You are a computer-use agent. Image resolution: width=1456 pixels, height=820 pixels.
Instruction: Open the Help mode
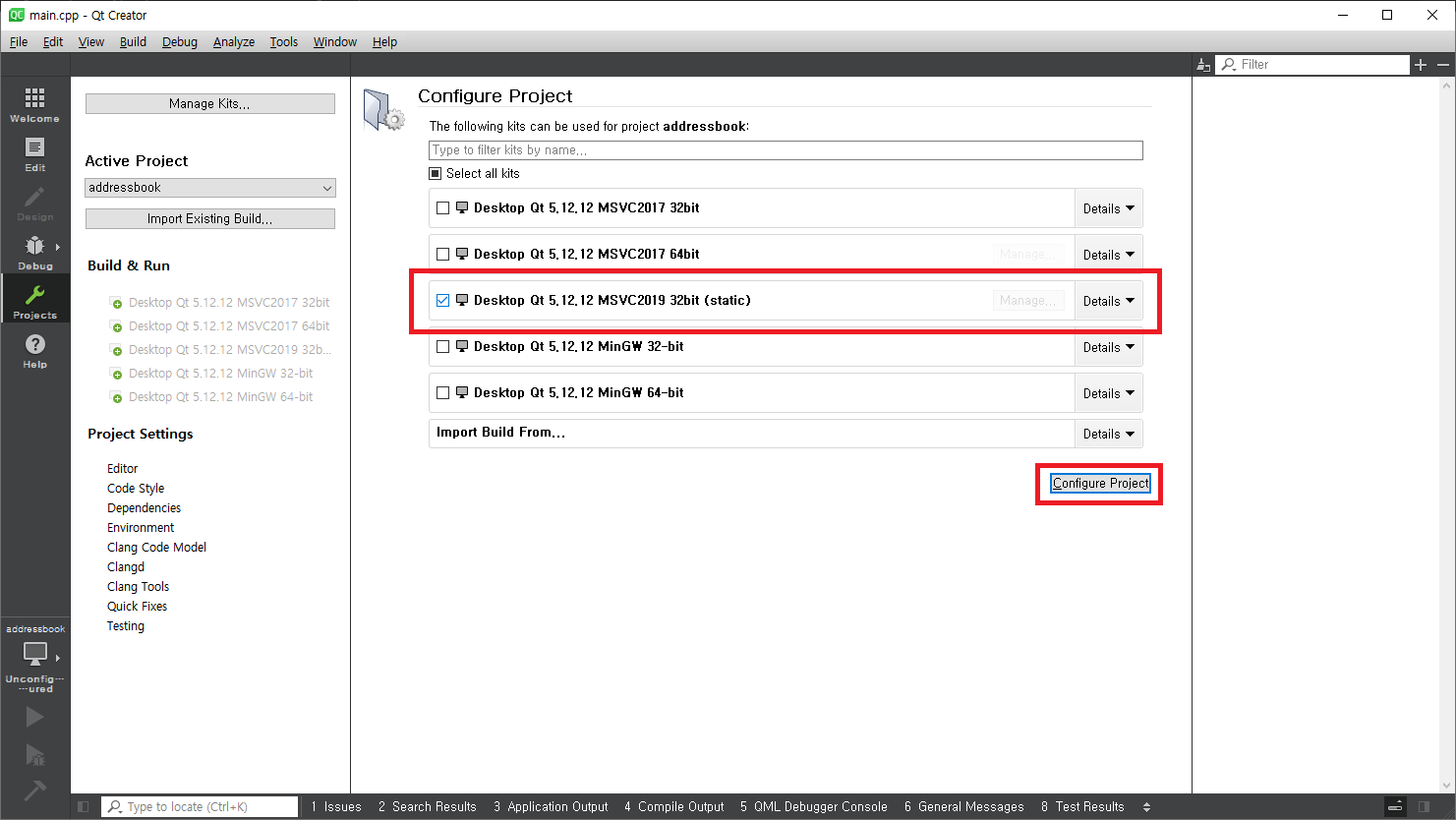click(34, 350)
